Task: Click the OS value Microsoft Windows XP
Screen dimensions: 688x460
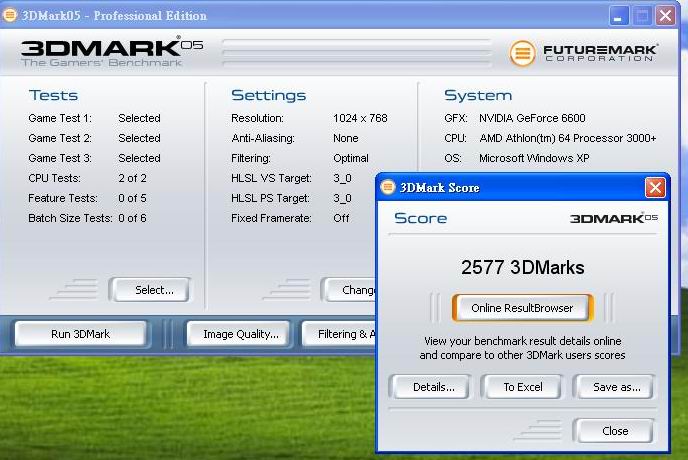Action: (x=534, y=158)
